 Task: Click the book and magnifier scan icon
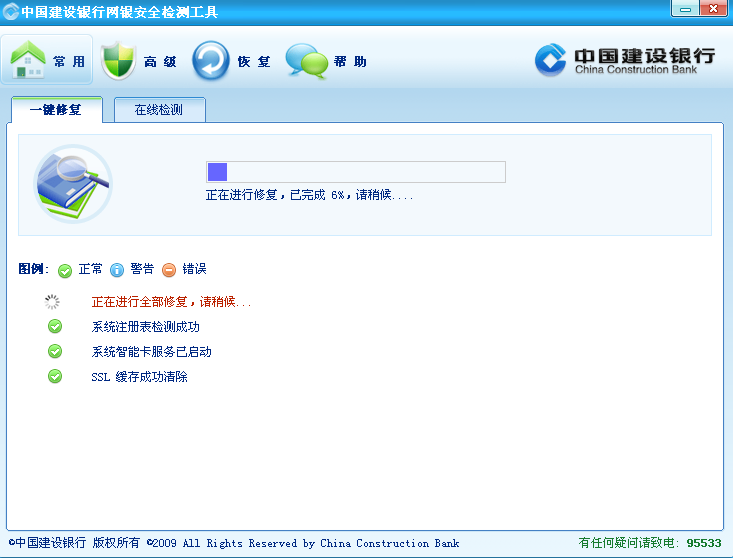click(73, 184)
